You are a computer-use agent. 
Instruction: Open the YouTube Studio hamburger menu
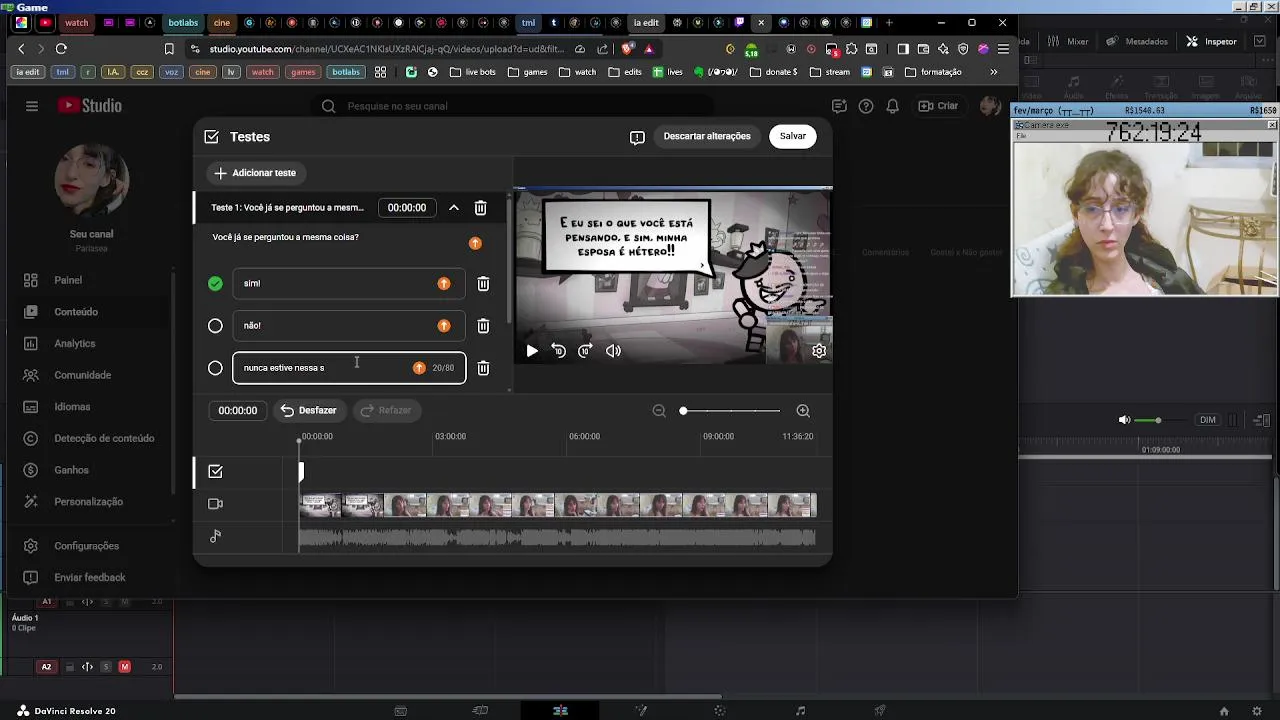(x=32, y=106)
